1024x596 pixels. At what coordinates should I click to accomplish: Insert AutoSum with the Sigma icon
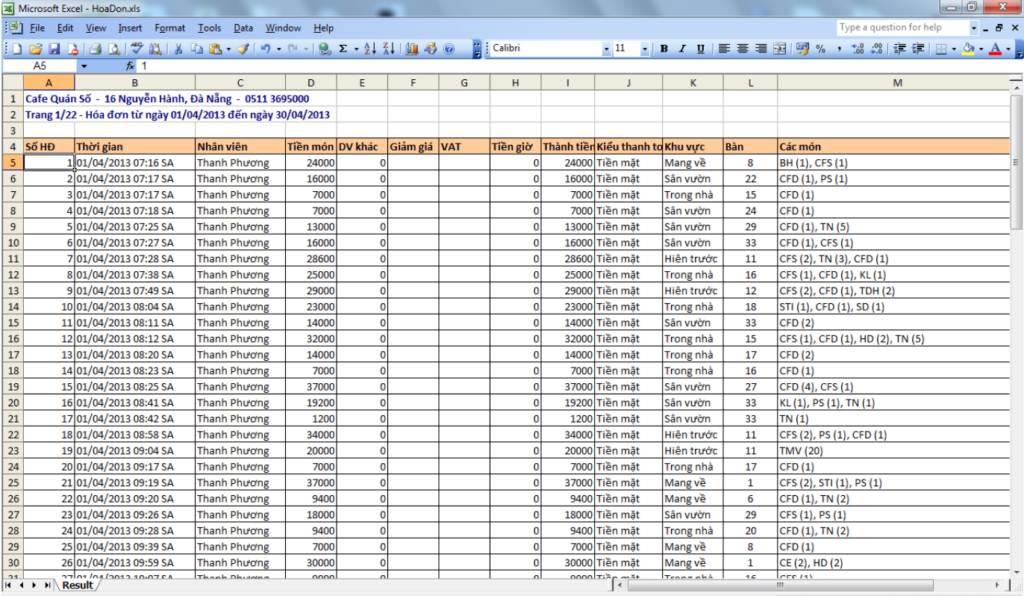(343, 49)
